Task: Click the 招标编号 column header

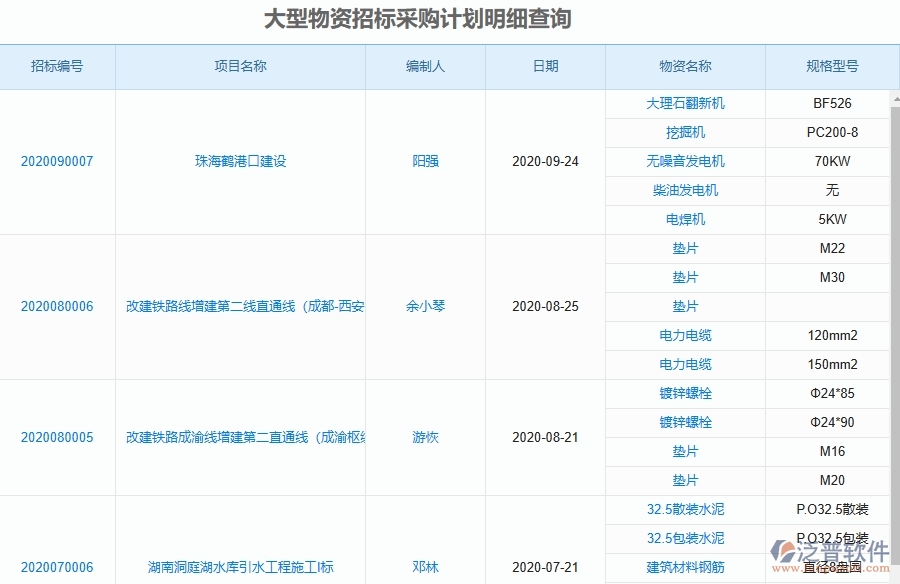Action: click(x=58, y=67)
